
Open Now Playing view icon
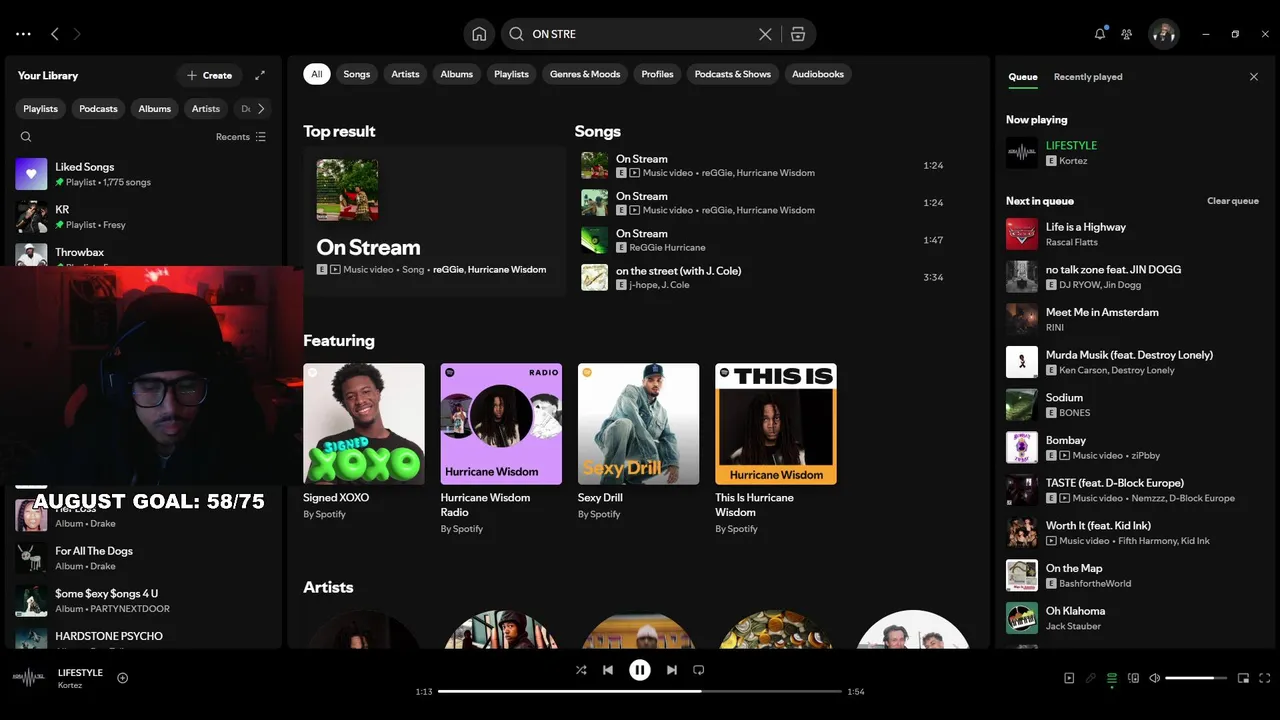[1069, 678]
